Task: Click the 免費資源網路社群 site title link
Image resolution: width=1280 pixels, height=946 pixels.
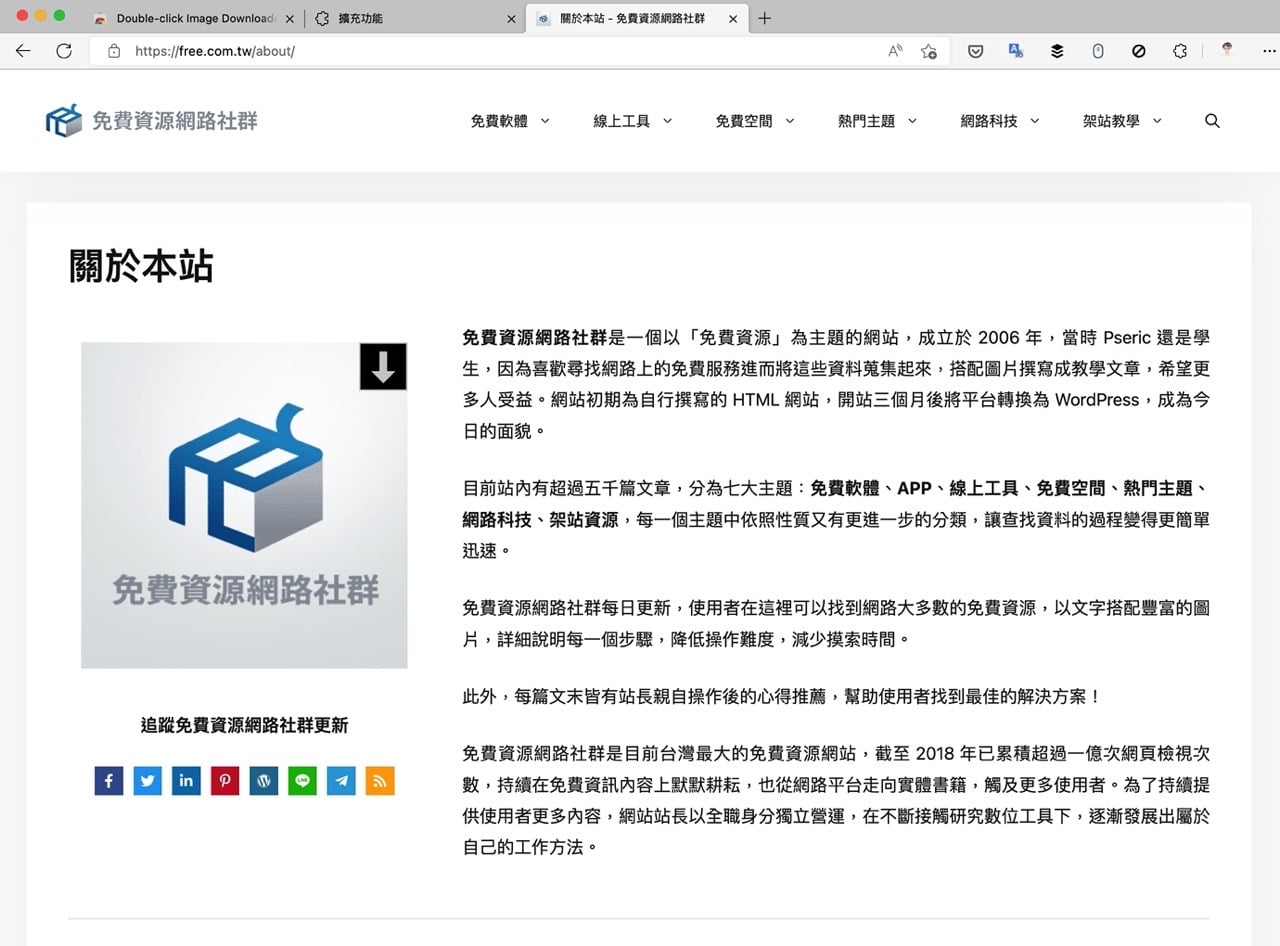Action: click(x=174, y=121)
